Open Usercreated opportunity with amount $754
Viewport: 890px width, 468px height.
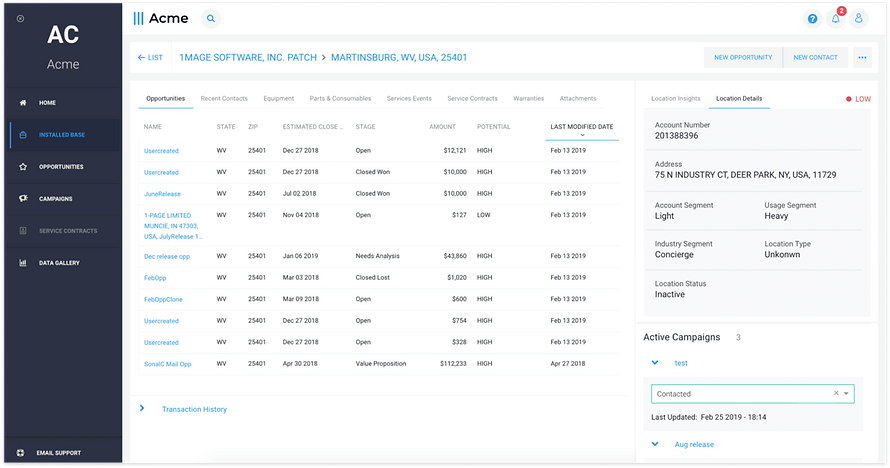pyautogui.click(x=161, y=321)
